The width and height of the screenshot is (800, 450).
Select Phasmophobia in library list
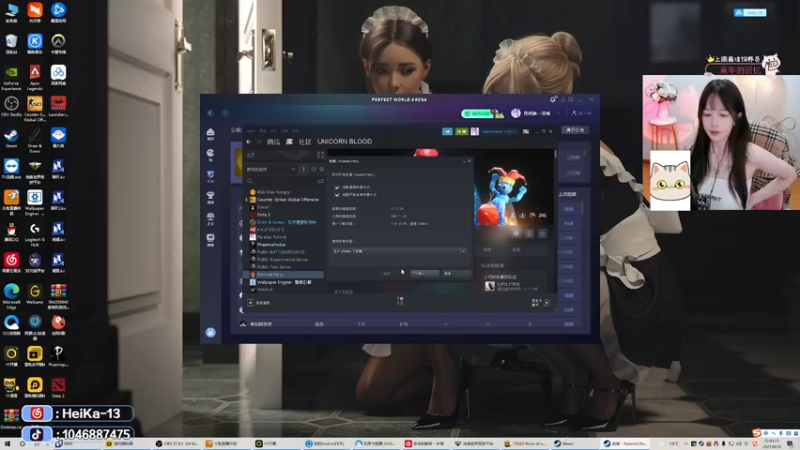pyautogui.click(x=271, y=244)
